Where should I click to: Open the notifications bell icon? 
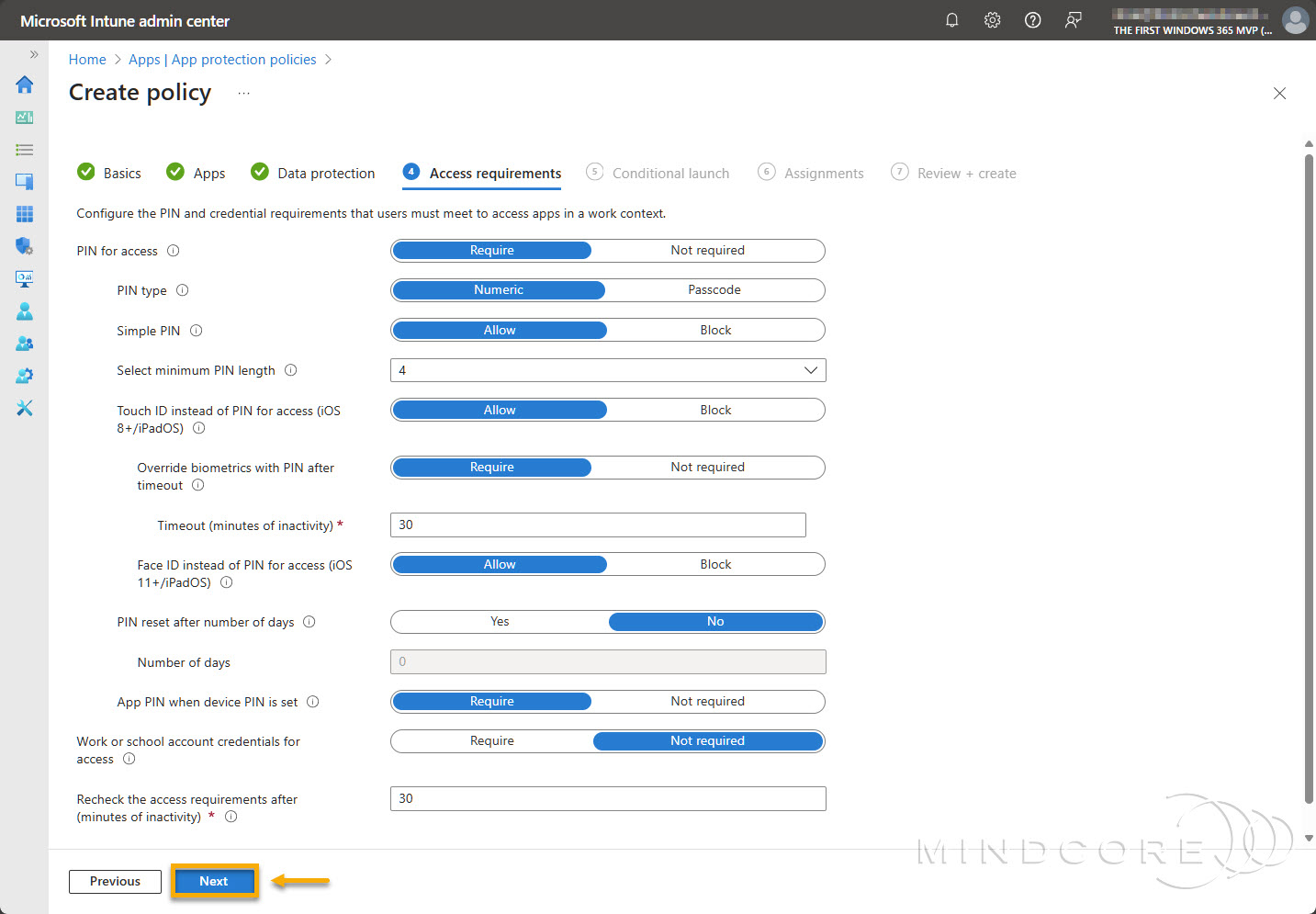[x=952, y=20]
